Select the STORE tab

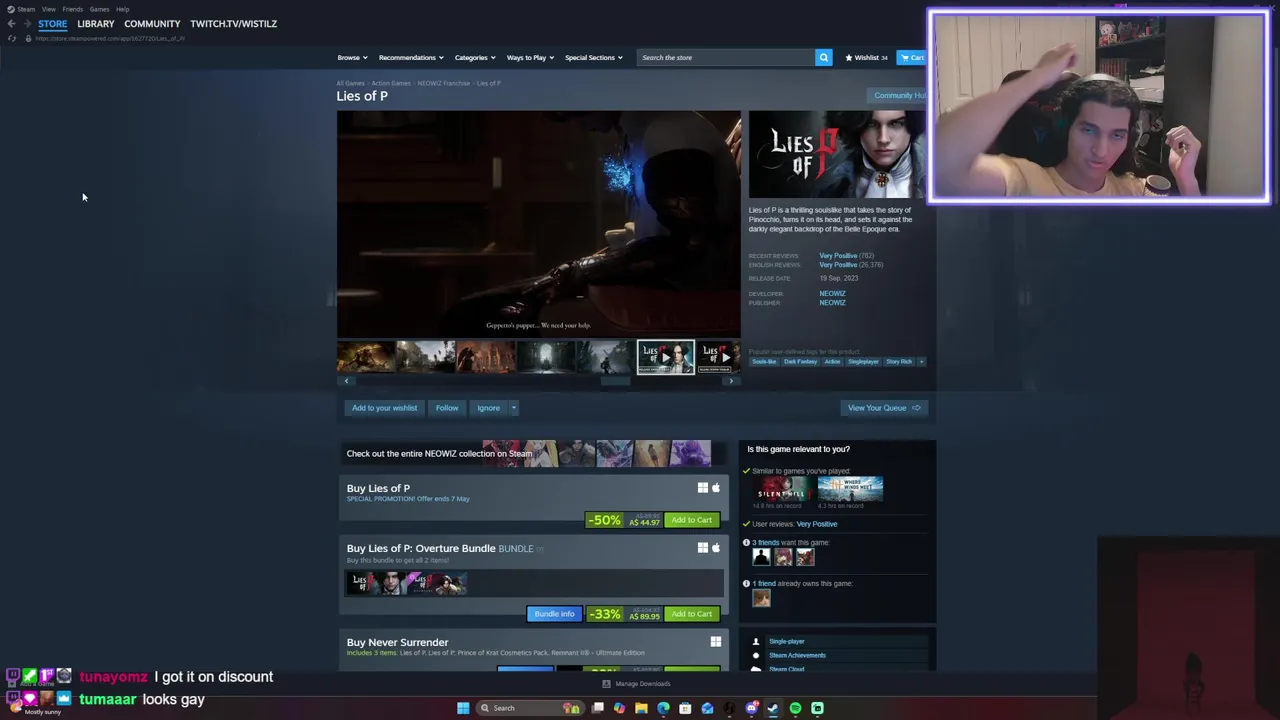53,24
